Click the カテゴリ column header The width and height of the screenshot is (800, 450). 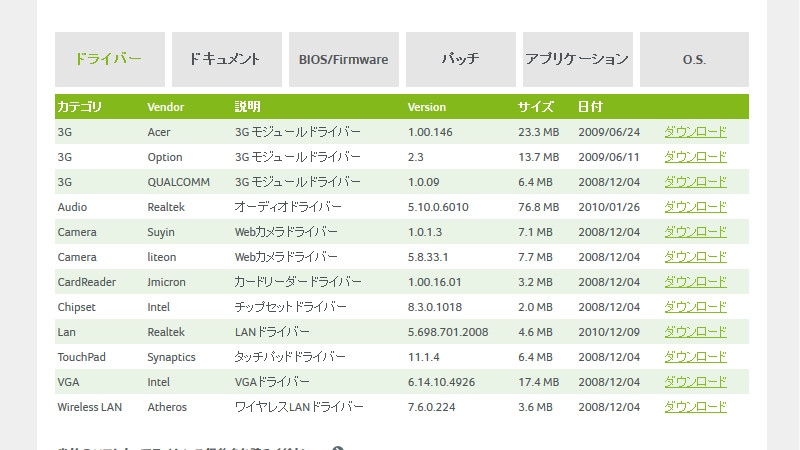80,107
